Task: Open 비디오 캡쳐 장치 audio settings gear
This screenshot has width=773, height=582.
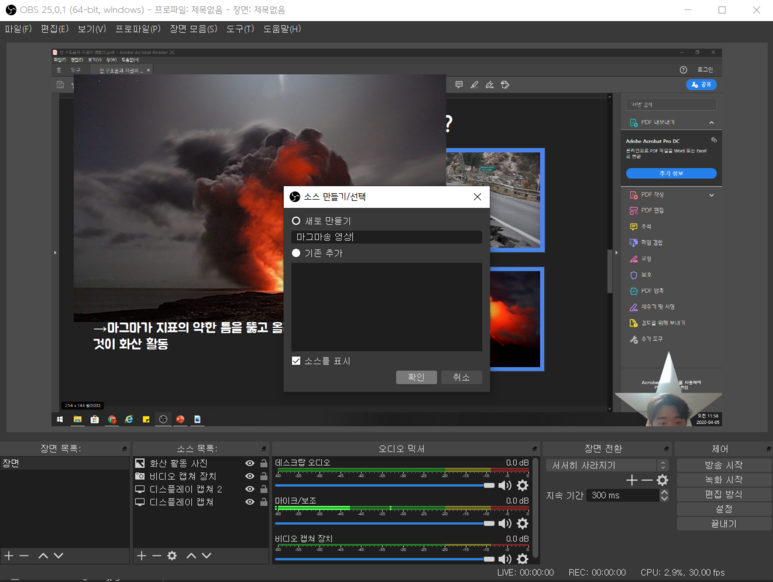Action: tap(523, 559)
